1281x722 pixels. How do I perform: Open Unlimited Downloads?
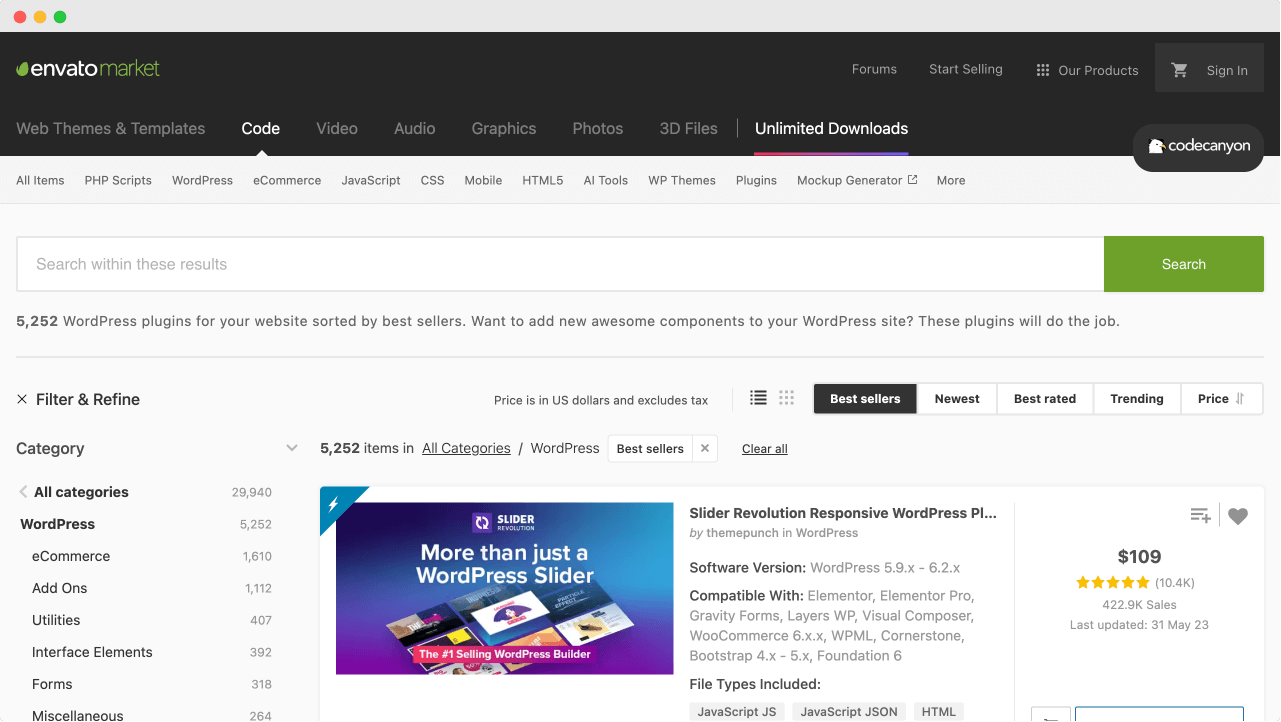[832, 129]
